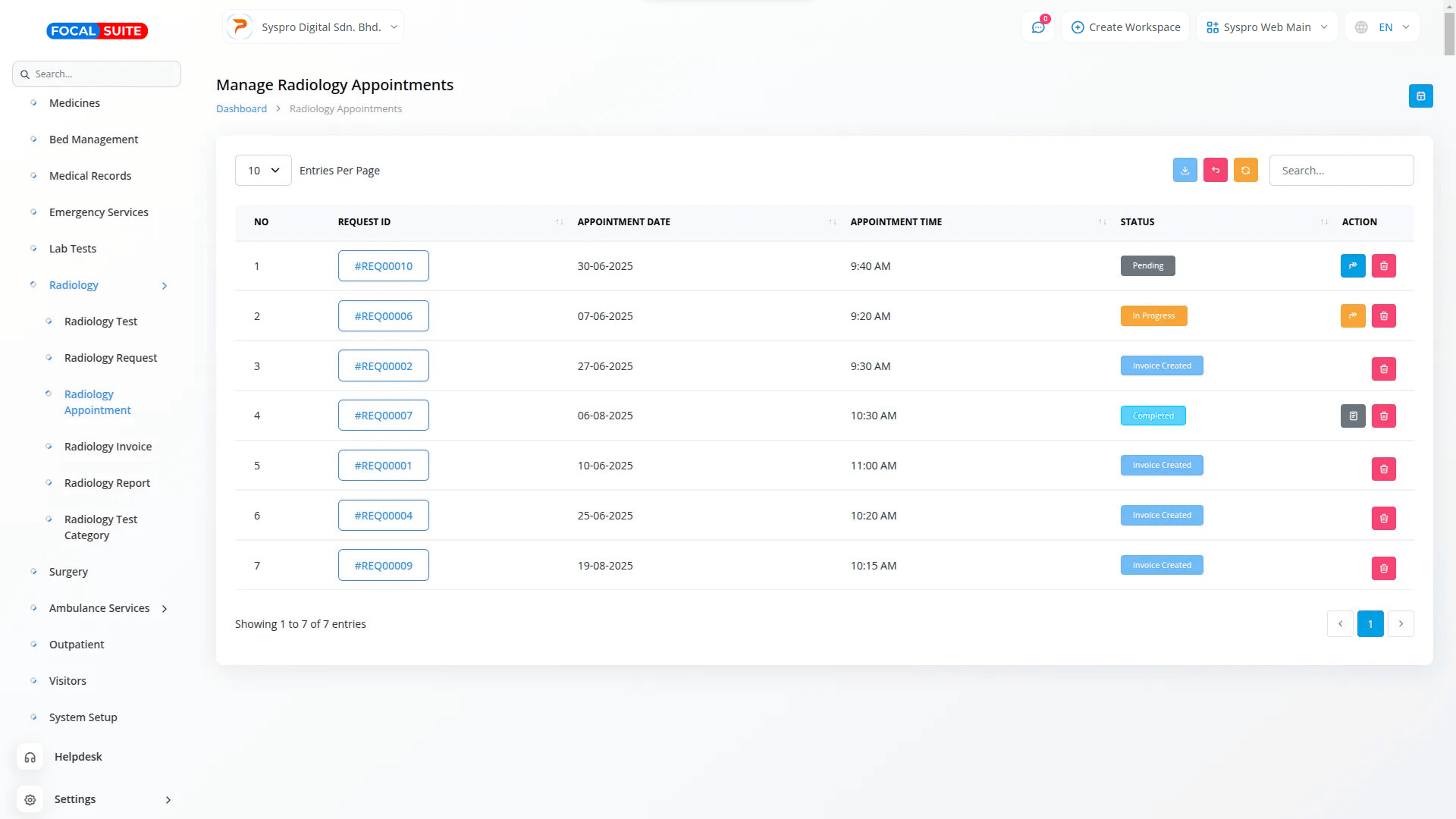This screenshot has height=819, width=1456.
Task: Click the table search input field
Action: click(x=1341, y=171)
